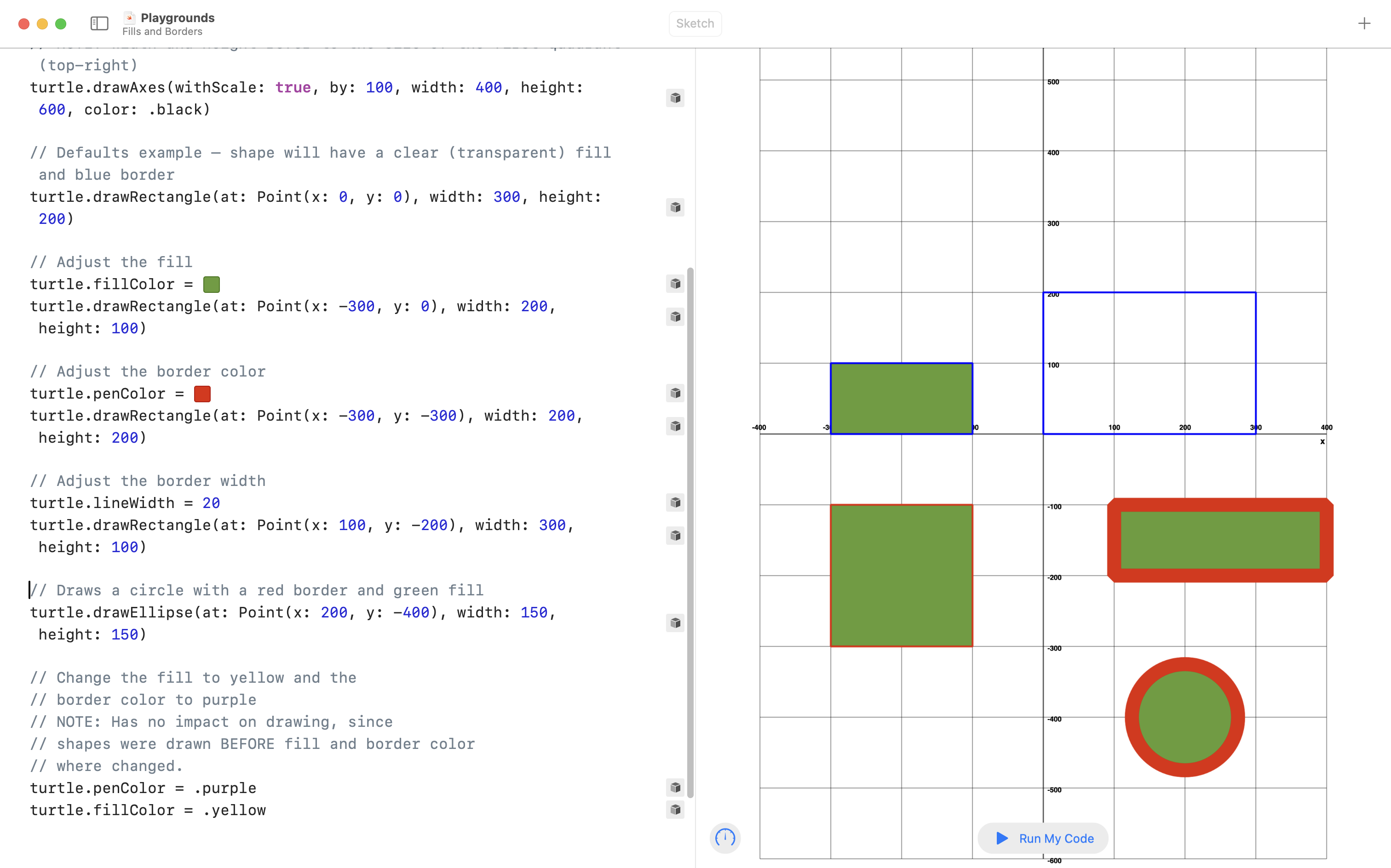The height and width of the screenshot is (868, 1391).
Task: Open the red penColor swatch
Action: [x=202, y=394]
